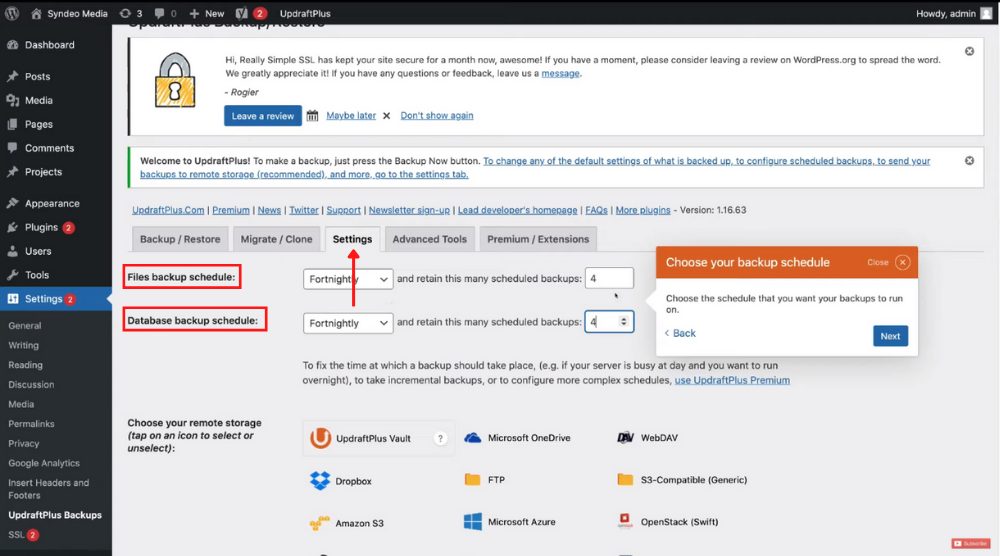Open the UpdraftPlus admin bar menu

click(x=305, y=13)
